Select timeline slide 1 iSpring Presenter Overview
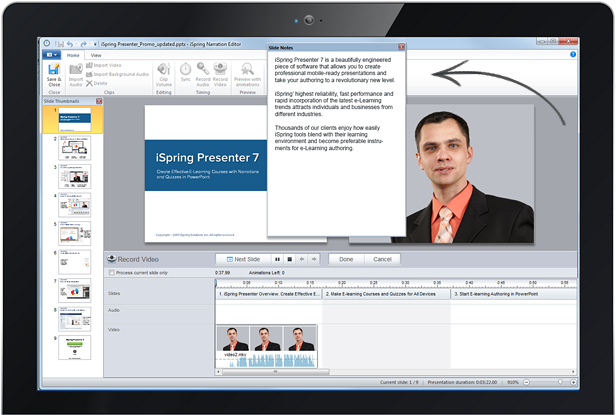The width and height of the screenshot is (616, 415). pos(269,294)
